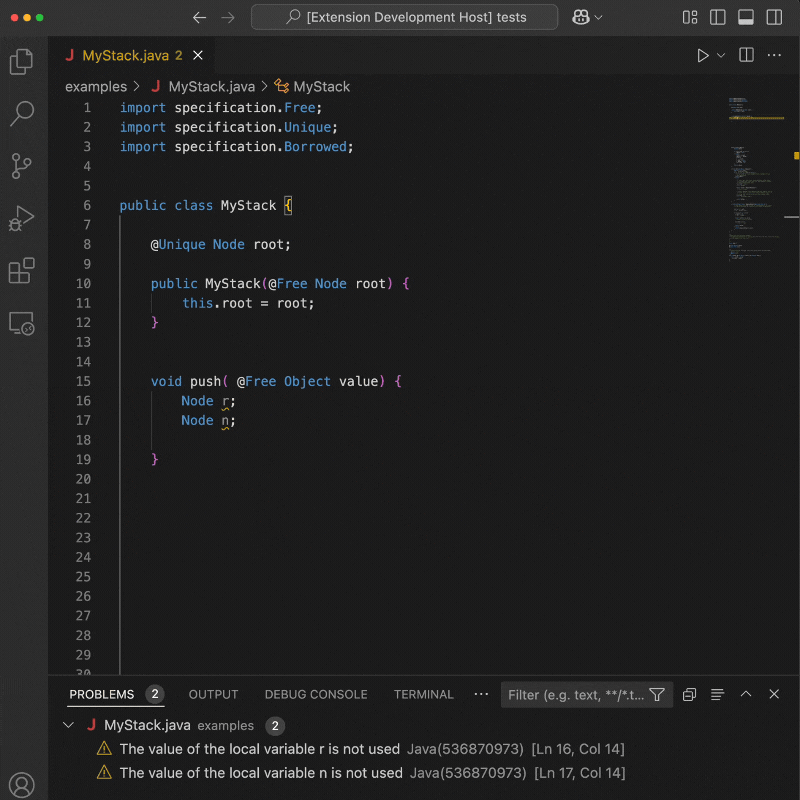Open the run options dropdown arrow

(721, 56)
